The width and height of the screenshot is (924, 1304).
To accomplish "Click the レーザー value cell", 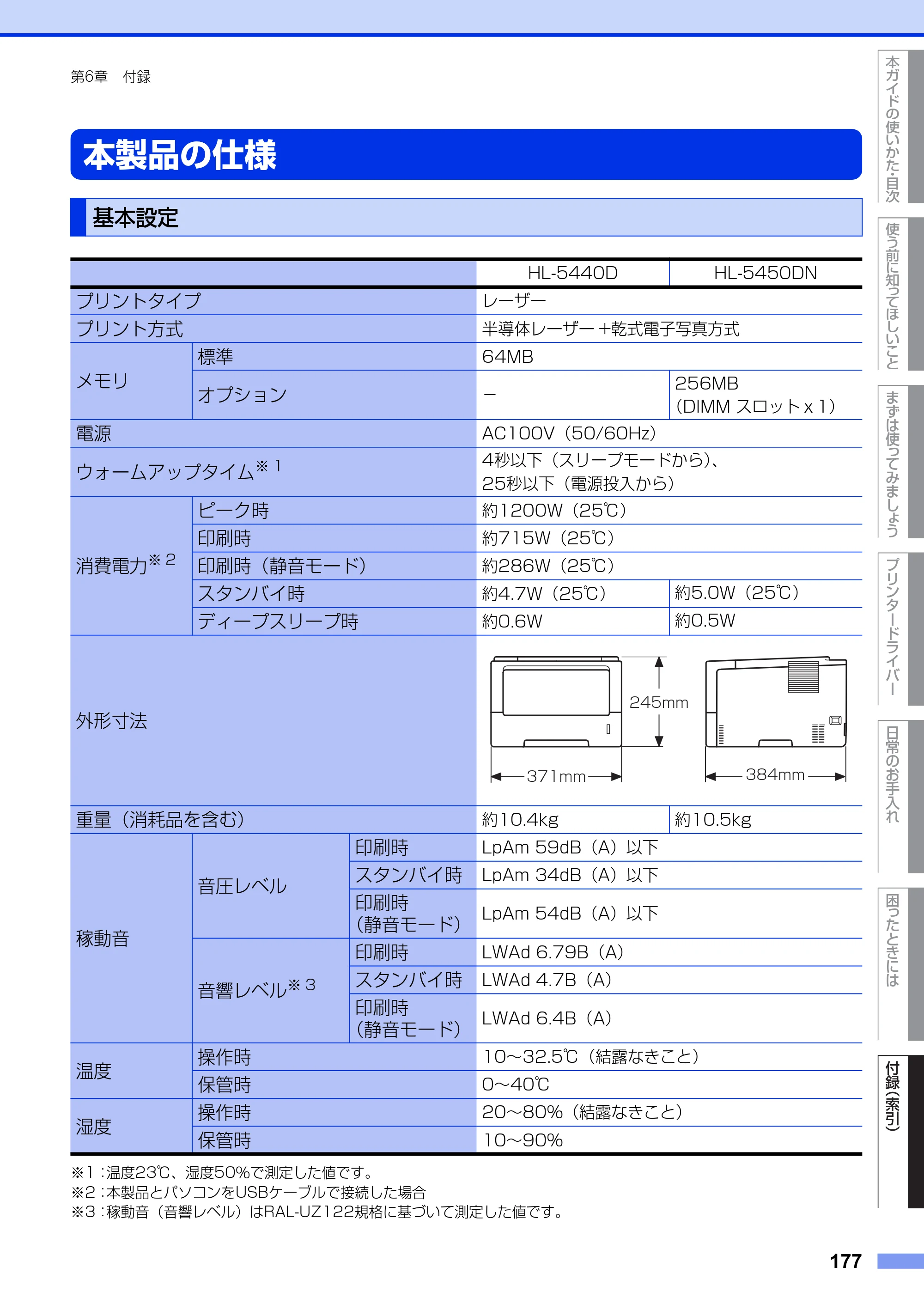I will [x=669, y=301].
